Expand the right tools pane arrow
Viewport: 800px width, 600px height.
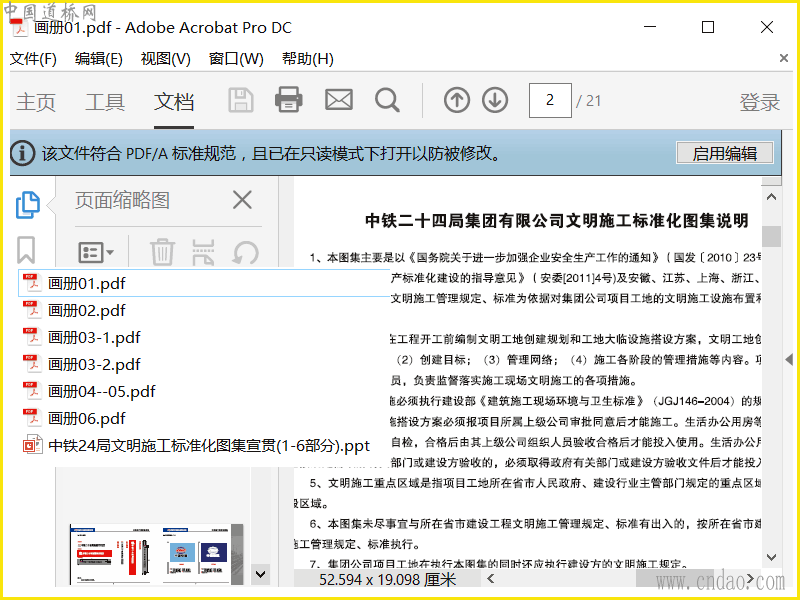789,359
